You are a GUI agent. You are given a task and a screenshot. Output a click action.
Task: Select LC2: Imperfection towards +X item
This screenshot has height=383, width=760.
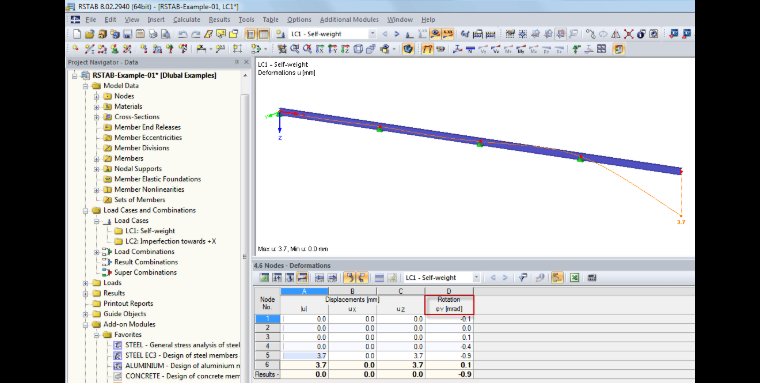(171, 241)
